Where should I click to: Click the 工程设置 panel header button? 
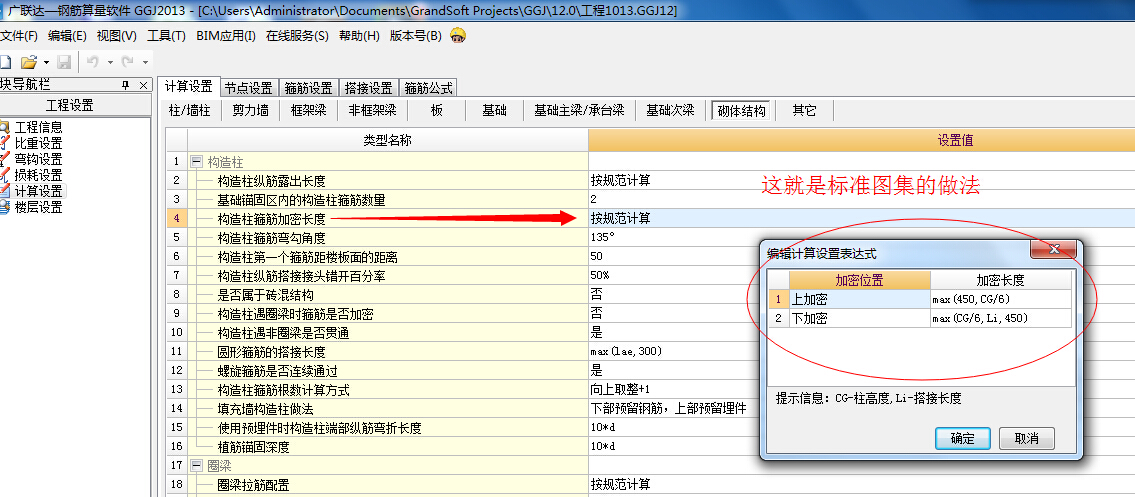69,106
